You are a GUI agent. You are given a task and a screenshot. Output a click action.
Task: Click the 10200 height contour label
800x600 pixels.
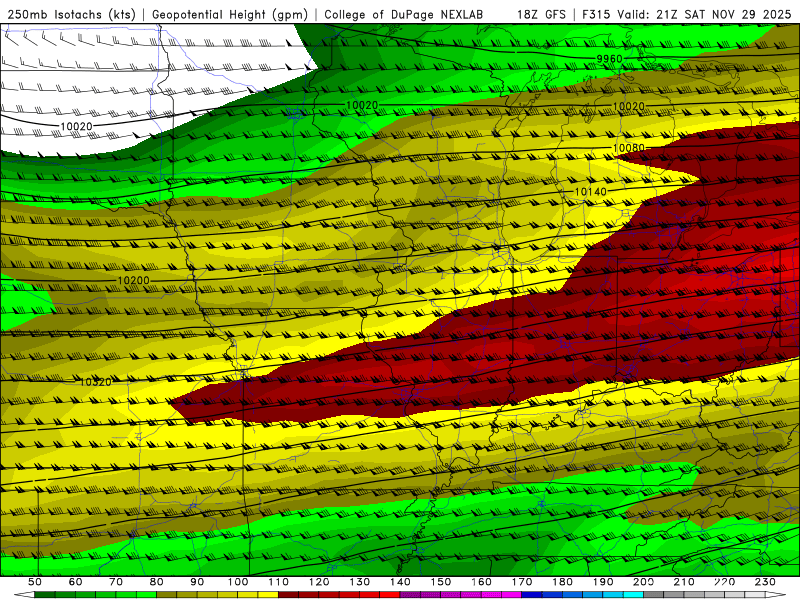click(x=134, y=281)
